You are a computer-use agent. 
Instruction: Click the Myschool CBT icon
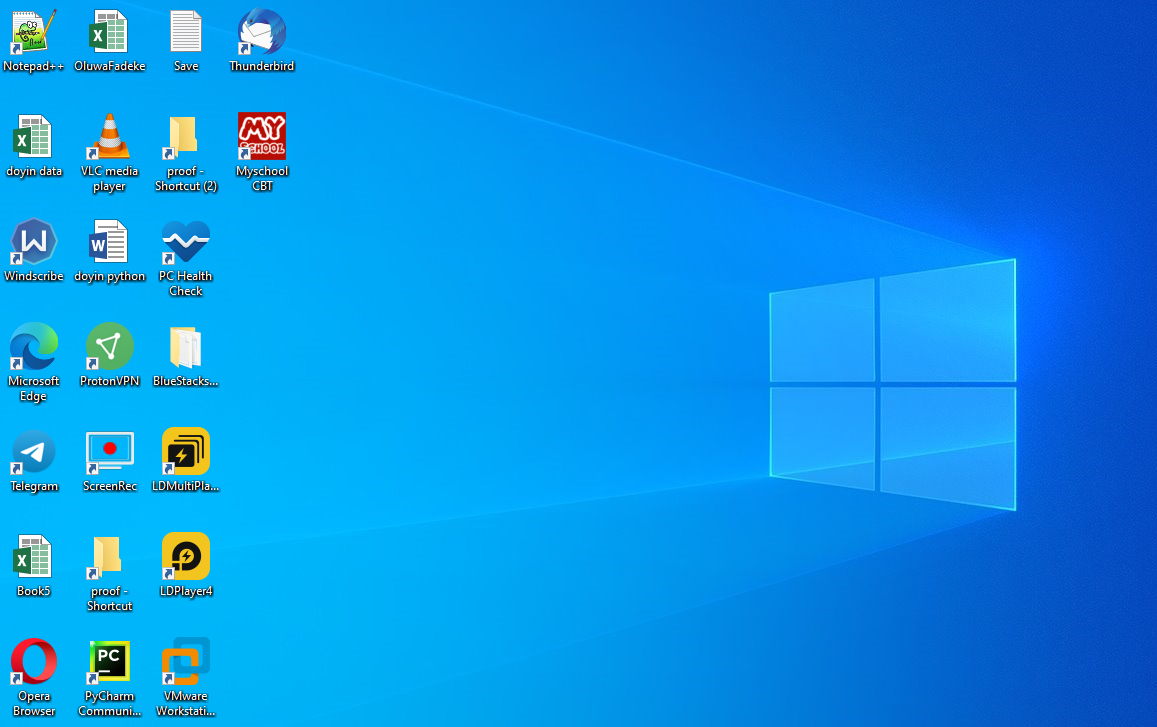point(262,138)
